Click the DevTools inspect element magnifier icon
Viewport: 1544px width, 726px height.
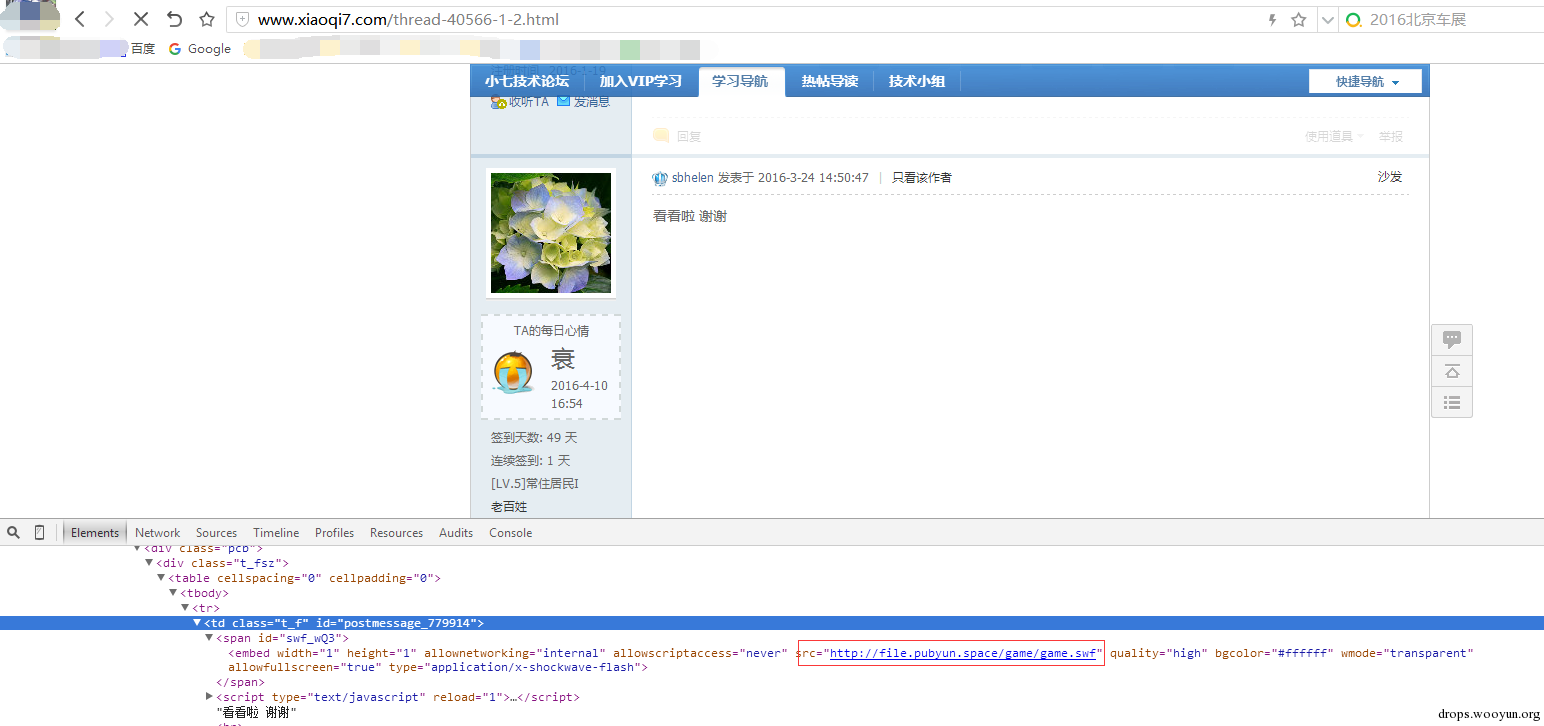coord(14,532)
